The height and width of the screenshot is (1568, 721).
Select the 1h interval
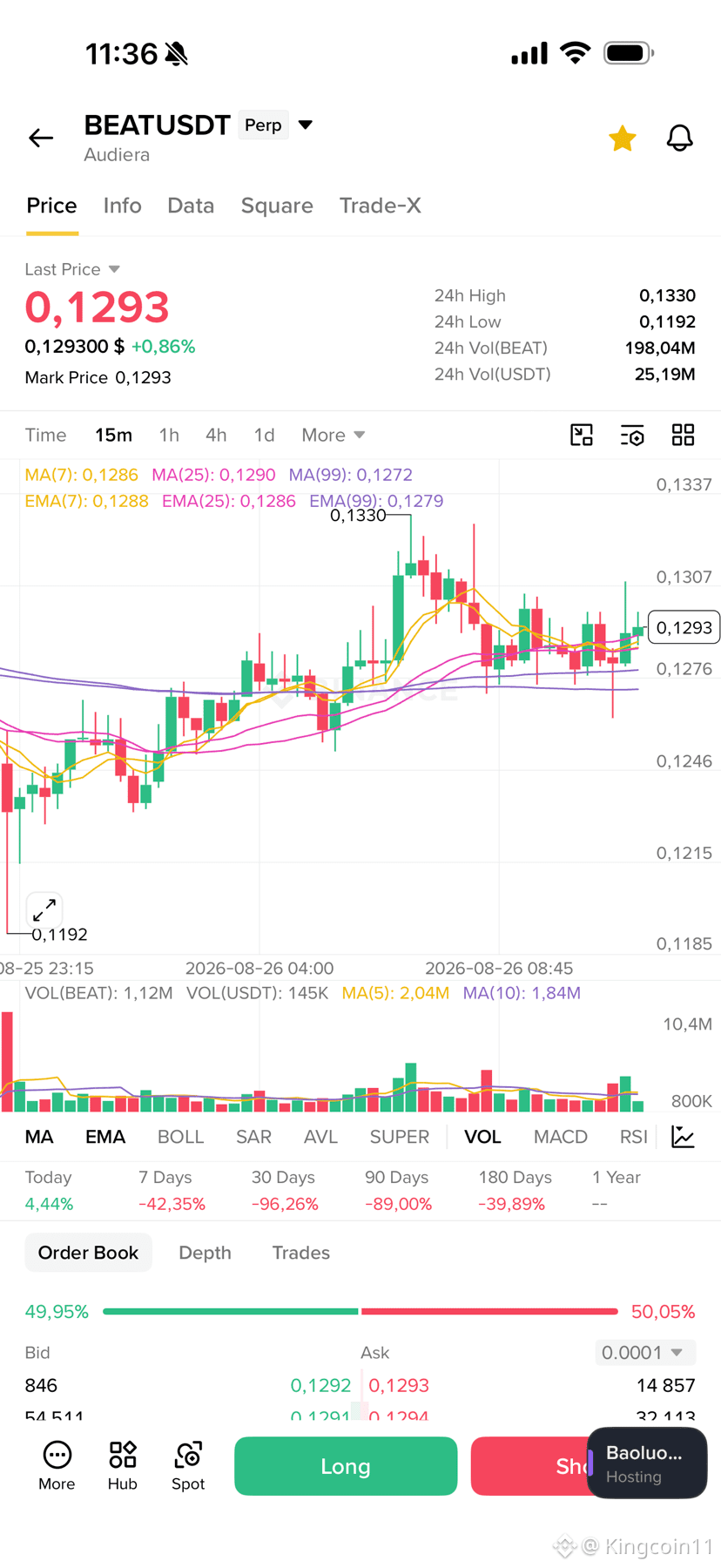[169, 435]
